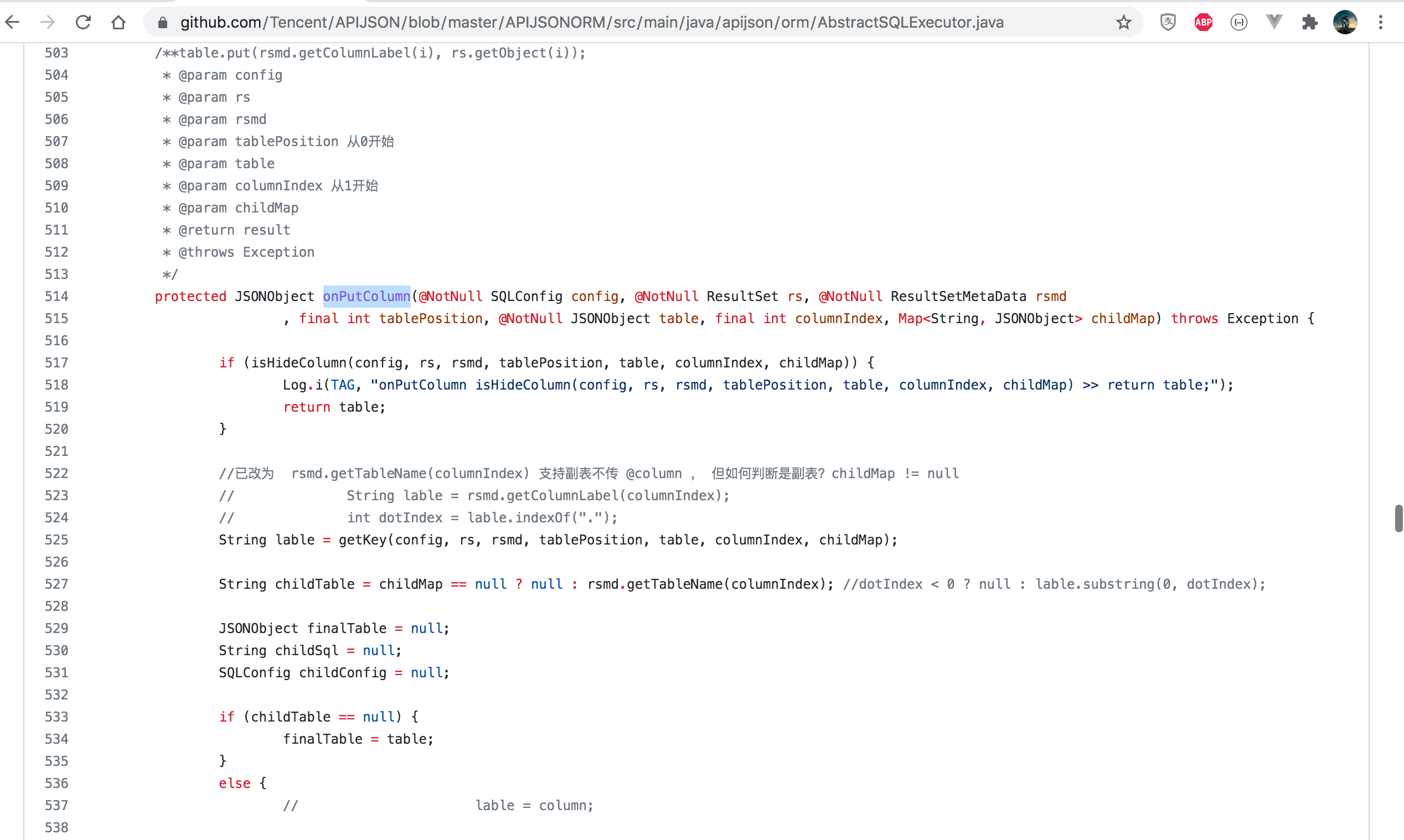
Task: Click the address bar URL
Action: [592, 22]
